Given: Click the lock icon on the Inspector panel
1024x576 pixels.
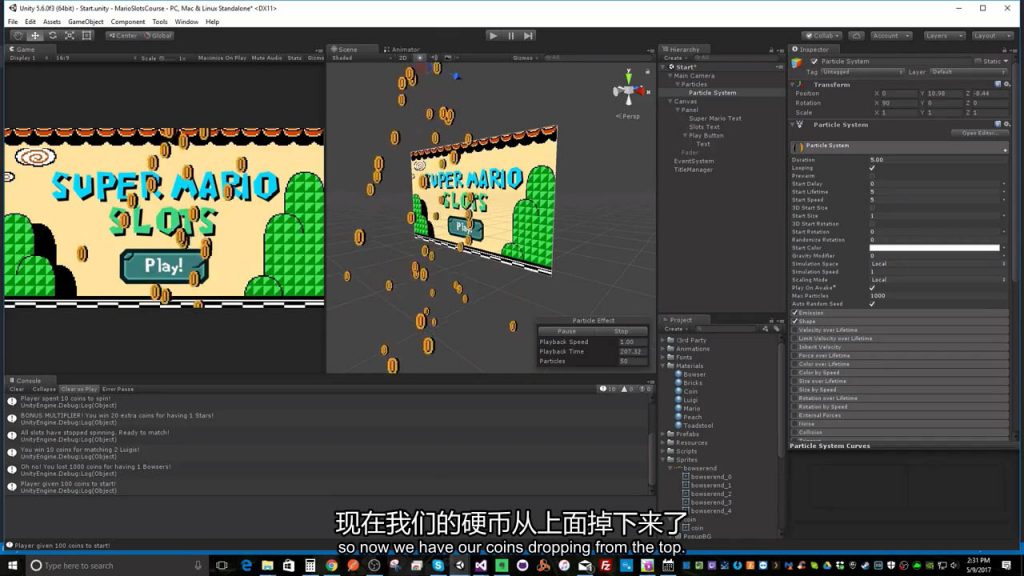Looking at the screenshot, I should pos(1005,49).
